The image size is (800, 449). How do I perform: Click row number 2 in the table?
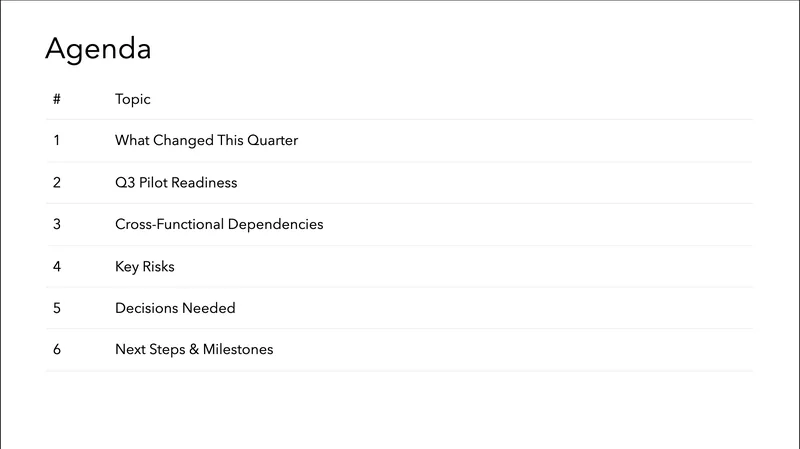[57, 183]
